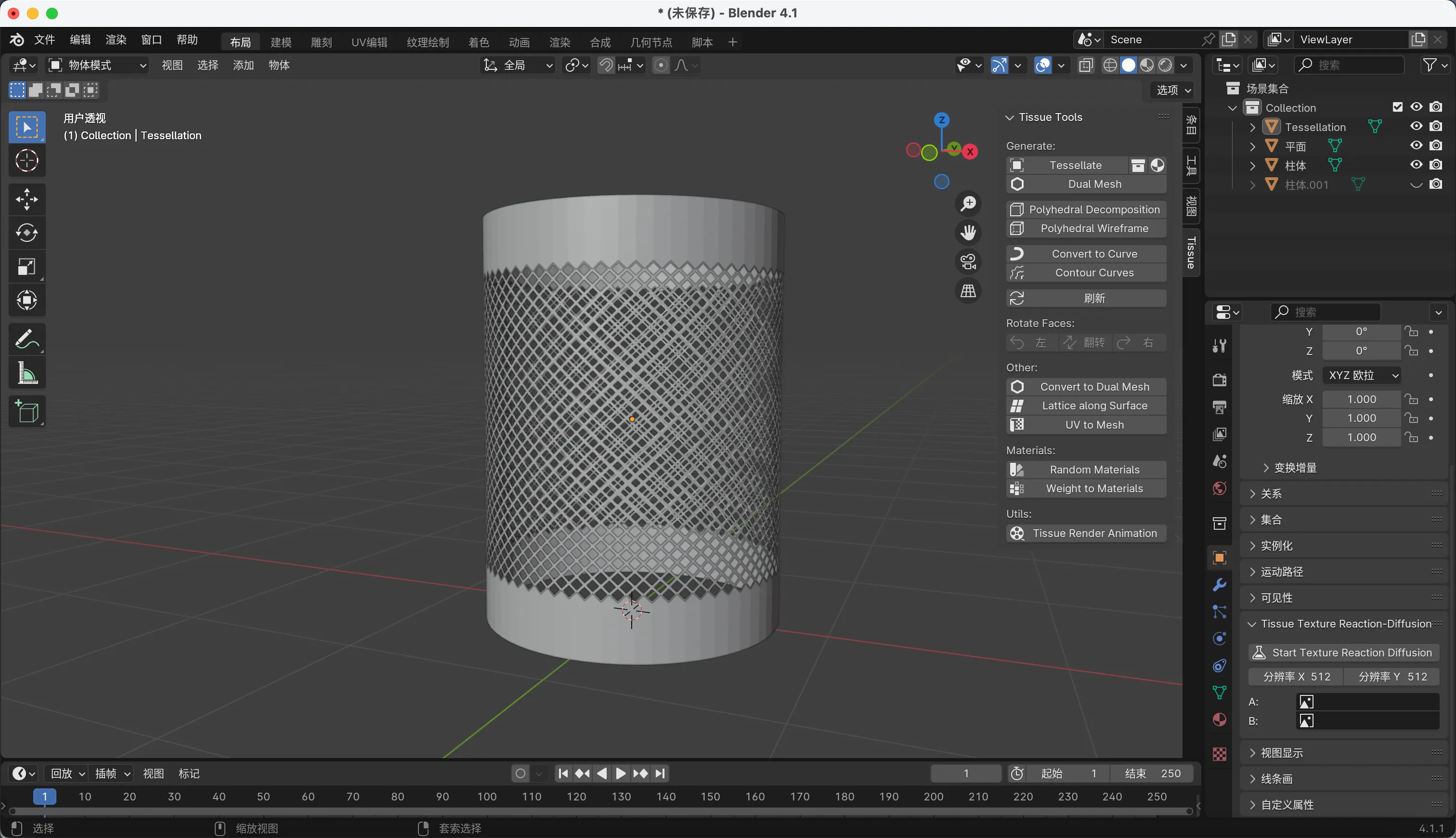The image size is (1456, 838).
Task: Select the Rotate tool
Action: 26,233
